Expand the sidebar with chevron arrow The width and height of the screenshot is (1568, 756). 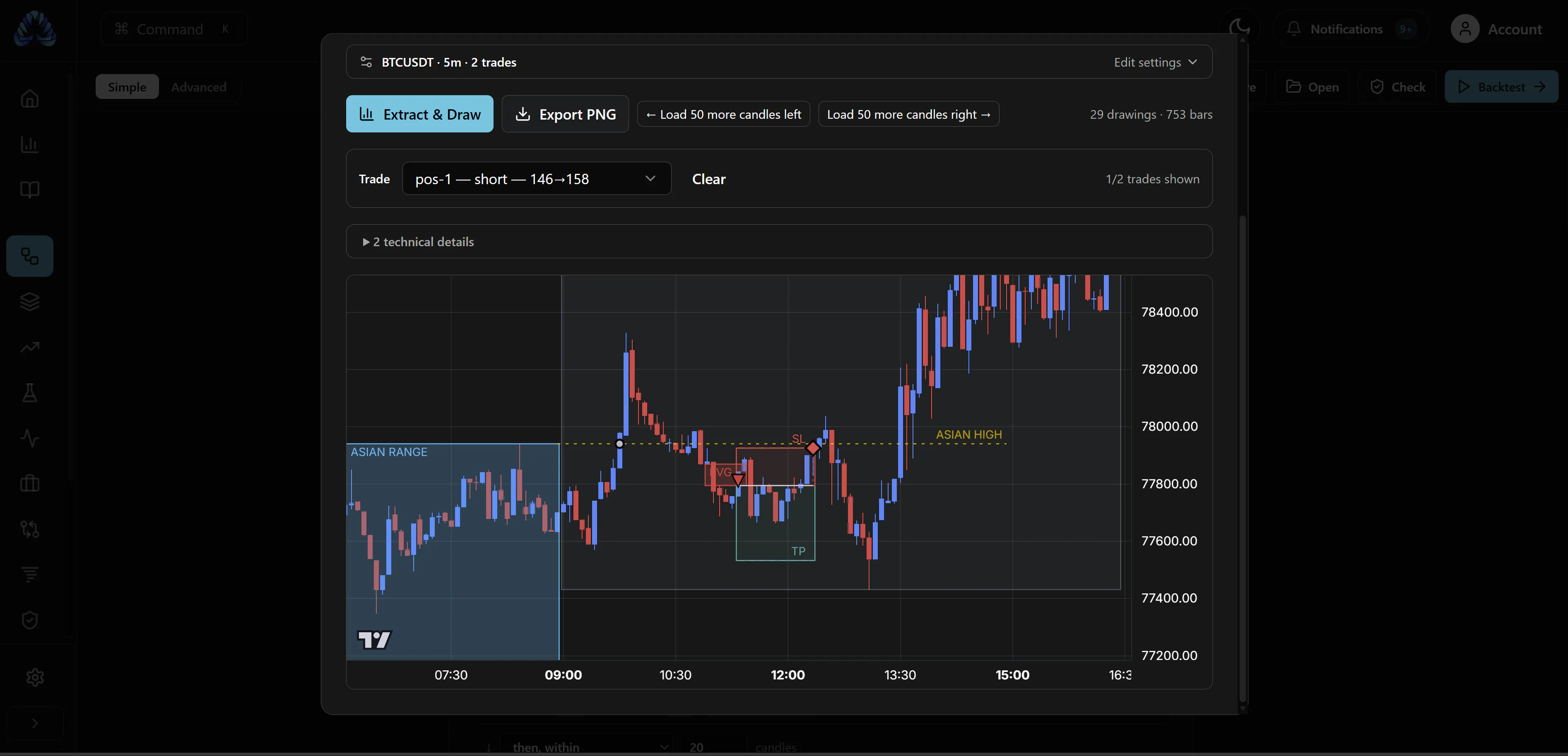pyautogui.click(x=35, y=723)
